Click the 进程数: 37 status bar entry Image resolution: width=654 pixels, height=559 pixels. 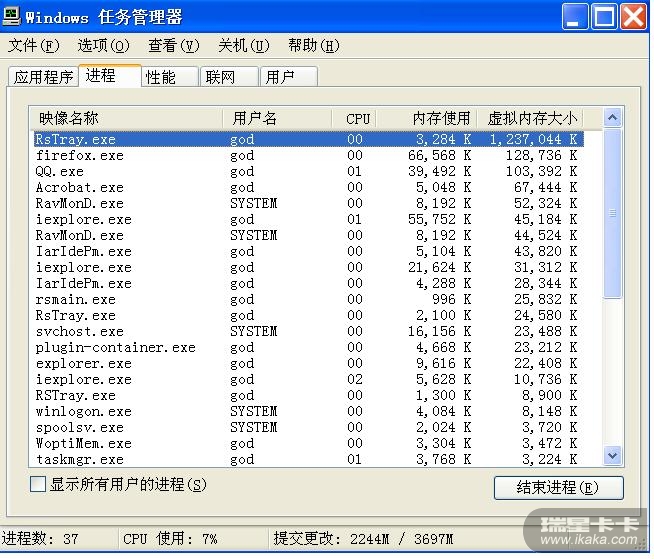tap(40, 538)
